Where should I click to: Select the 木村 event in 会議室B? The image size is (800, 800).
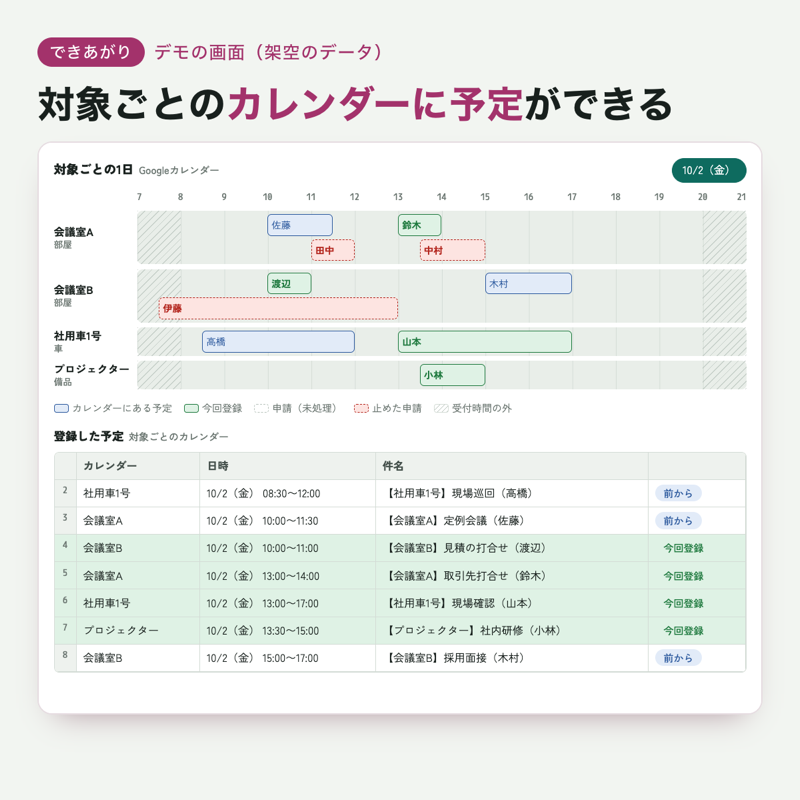point(528,283)
